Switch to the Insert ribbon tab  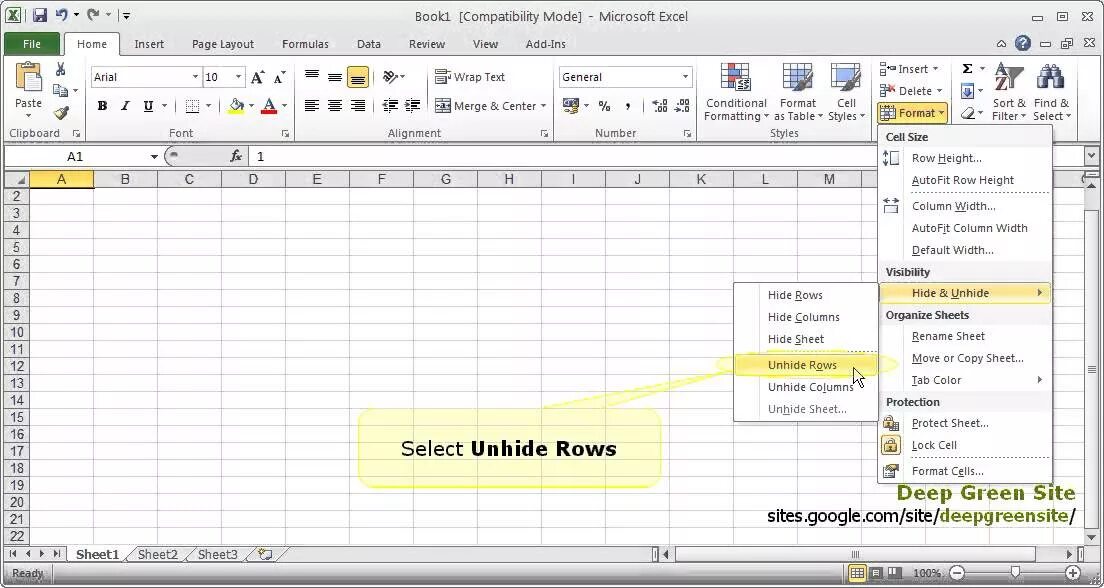click(x=149, y=44)
